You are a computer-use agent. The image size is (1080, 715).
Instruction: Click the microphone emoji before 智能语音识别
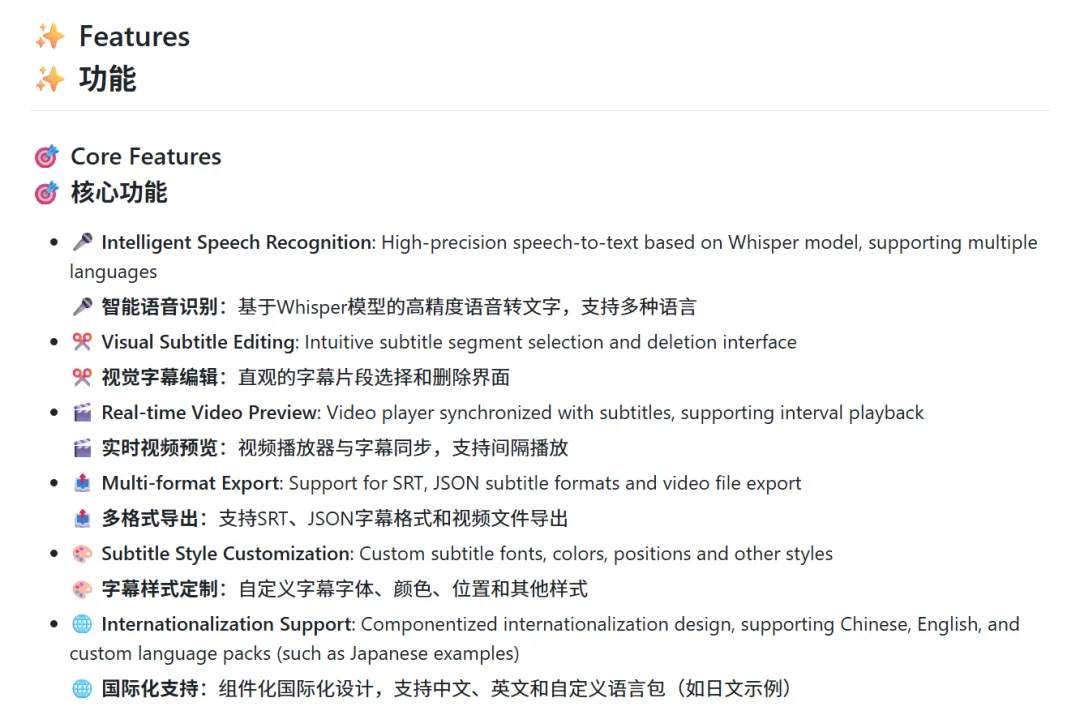pos(82,307)
